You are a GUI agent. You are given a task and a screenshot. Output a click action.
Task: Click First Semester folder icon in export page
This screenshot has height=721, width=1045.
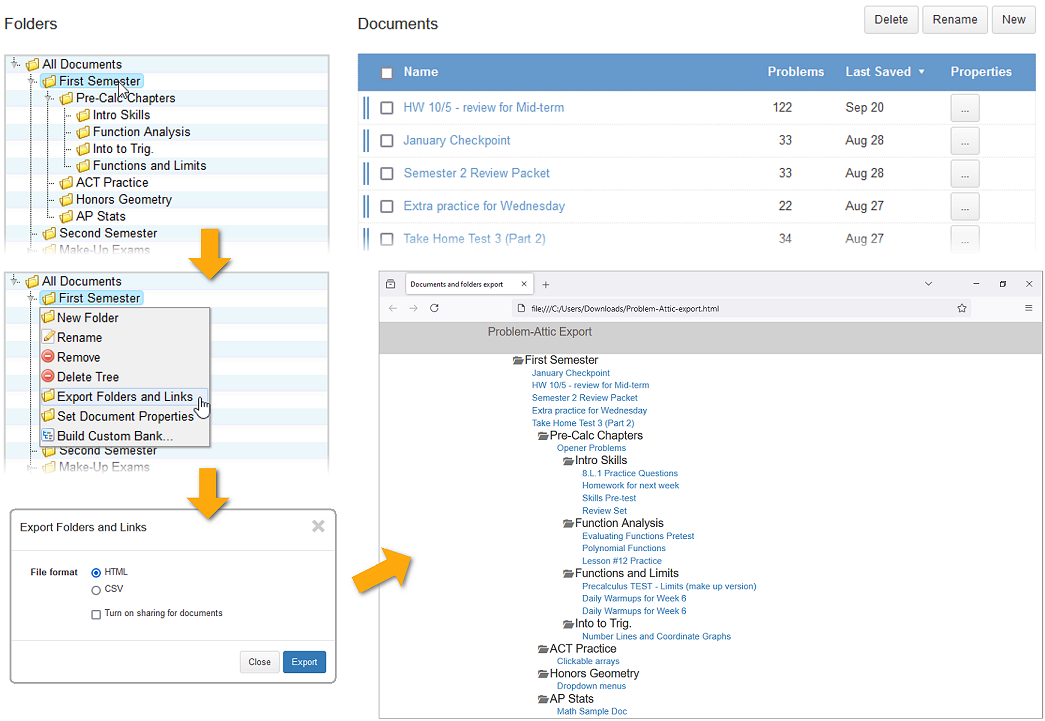point(518,360)
